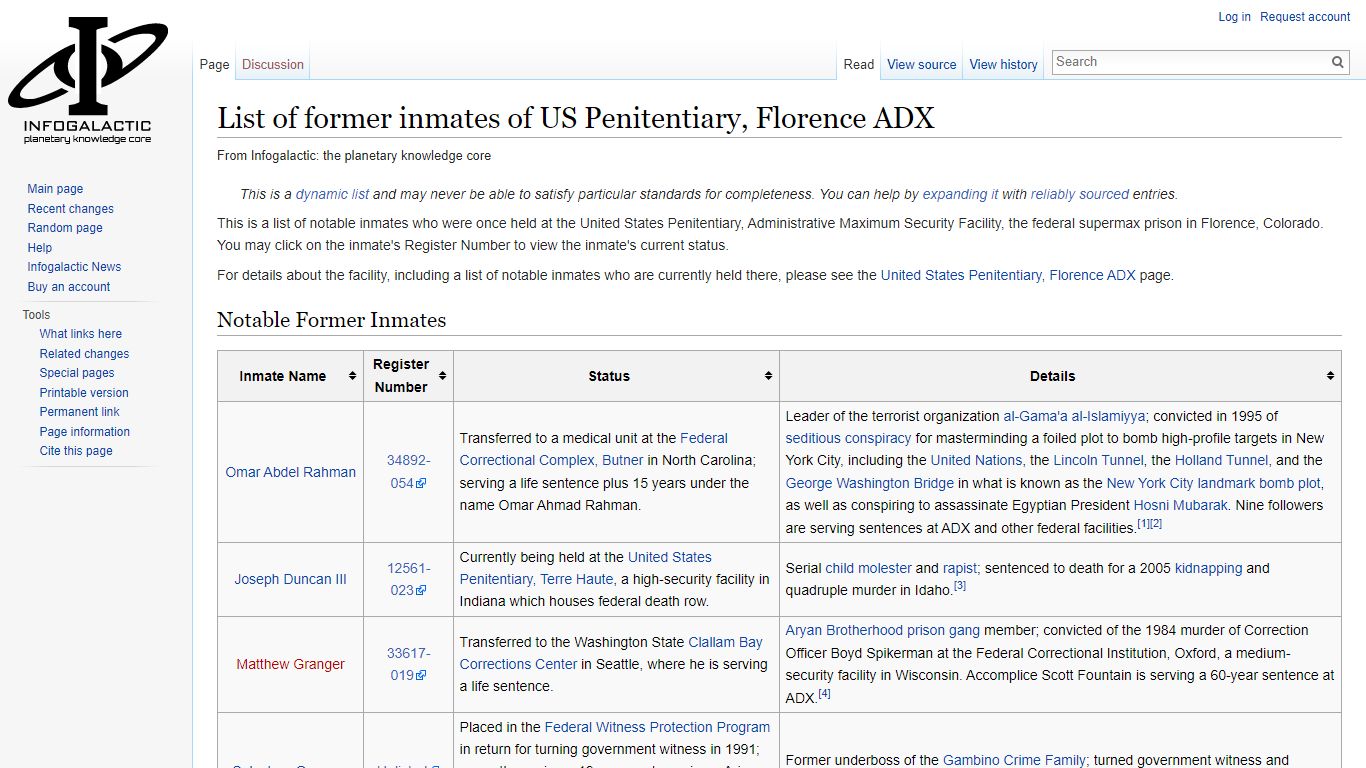Open Joseph Duncan III inmate link
Screen dimensions: 1366x768
click(x=291, y=579)
